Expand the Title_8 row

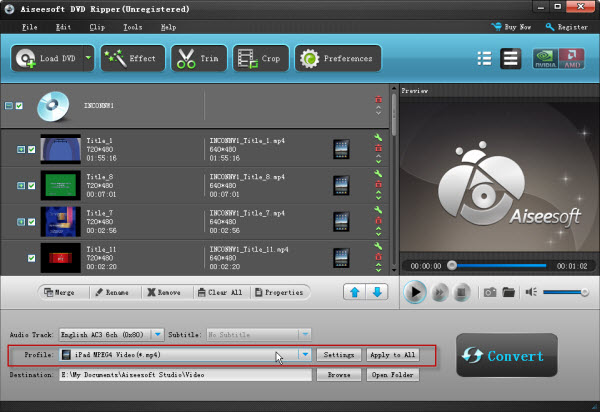21,186
